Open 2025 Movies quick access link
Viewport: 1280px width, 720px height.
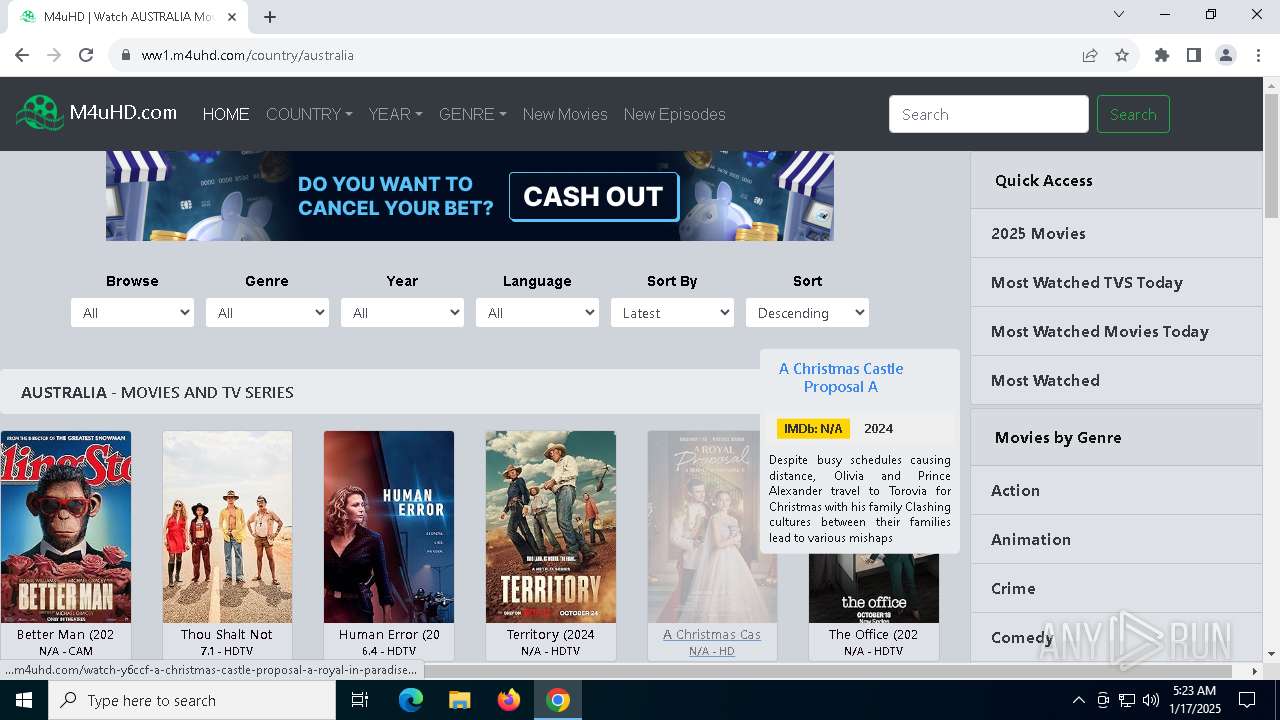click(x=1038, y=233)
